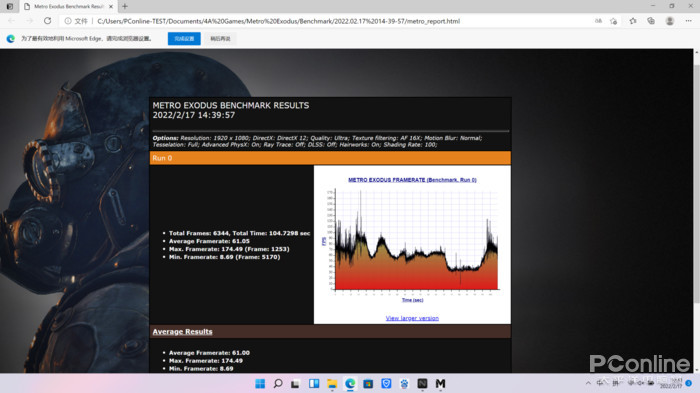Viewport: 700px width, 393px height.
Task: Open the Edge tab actions menu icon
Action: (x=10, y=6)
